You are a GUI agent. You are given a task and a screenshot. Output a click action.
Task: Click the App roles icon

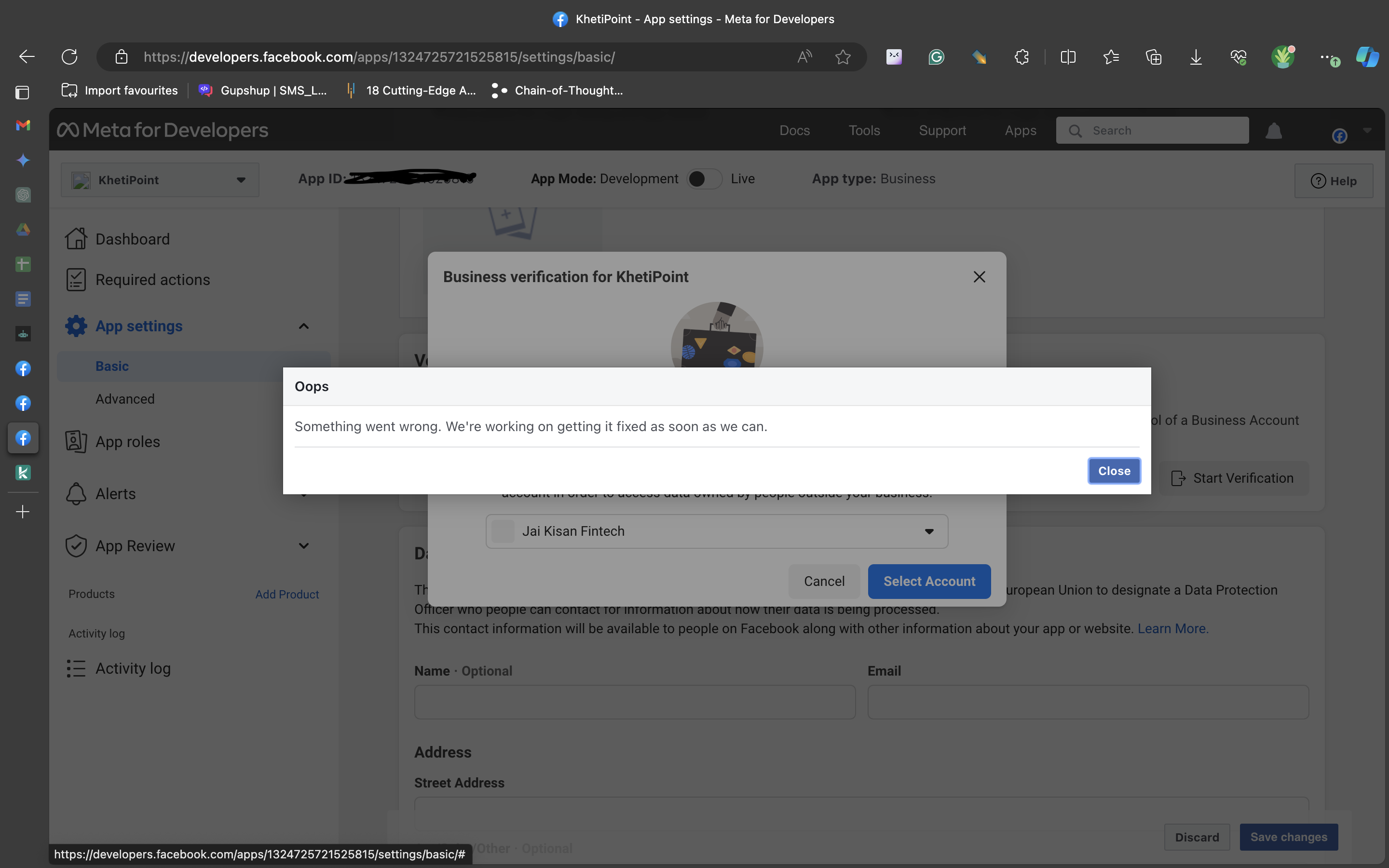(x=76, y=441)
